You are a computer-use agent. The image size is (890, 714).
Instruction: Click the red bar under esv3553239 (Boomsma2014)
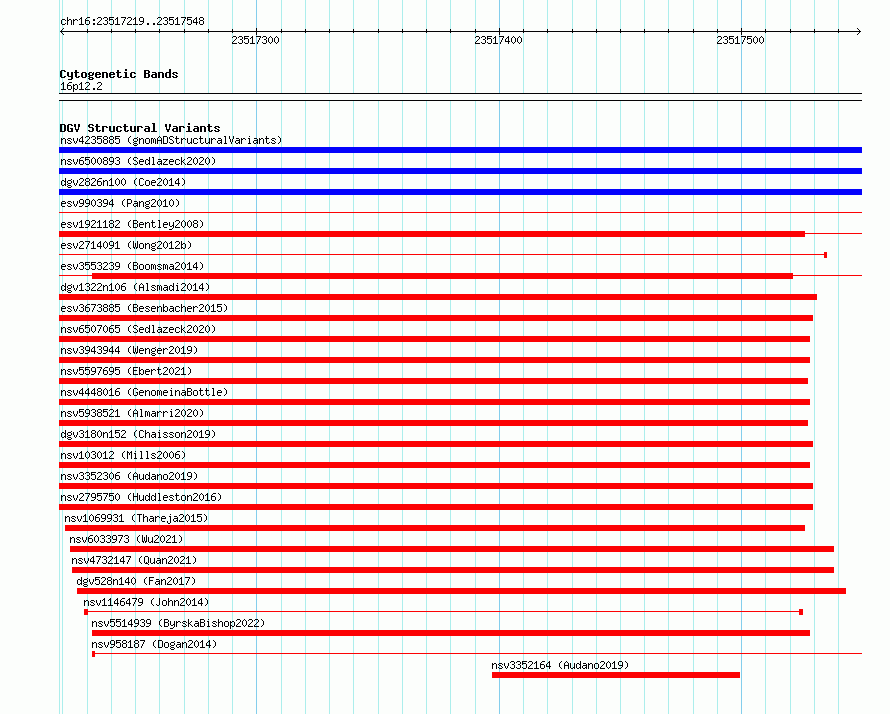pos(442,276)
